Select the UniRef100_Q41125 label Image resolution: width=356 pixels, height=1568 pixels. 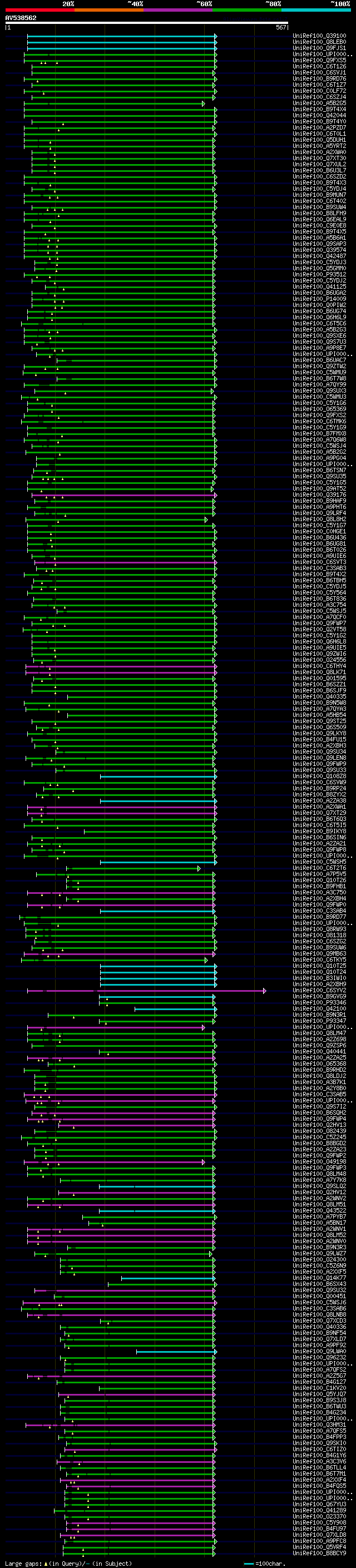click(x=319, y=286)
